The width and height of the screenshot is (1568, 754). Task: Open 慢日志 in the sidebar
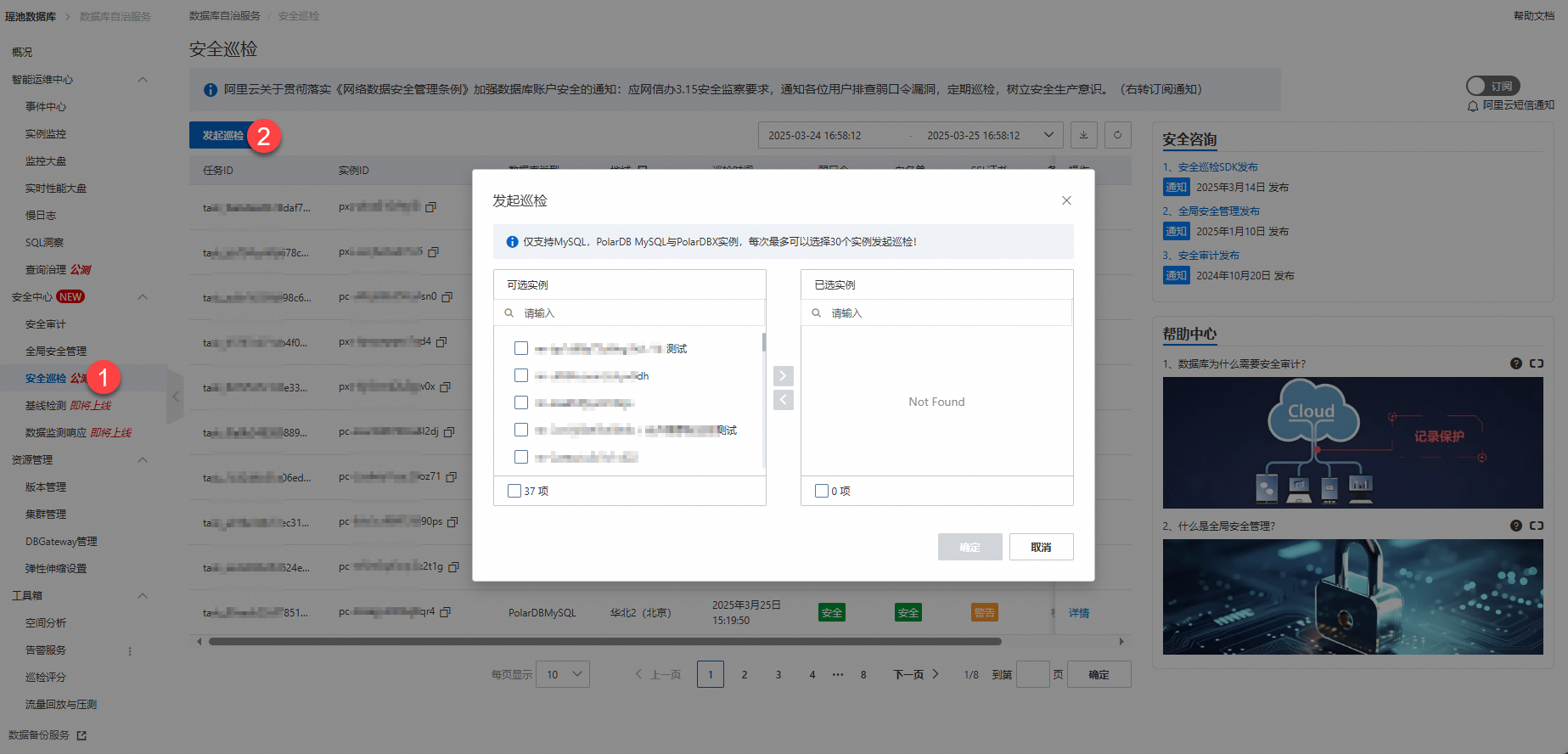(41, 216)
